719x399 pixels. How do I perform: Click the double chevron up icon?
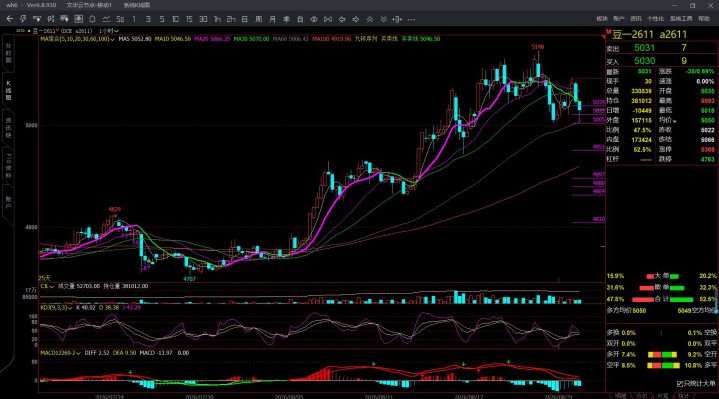pos(370,19)
